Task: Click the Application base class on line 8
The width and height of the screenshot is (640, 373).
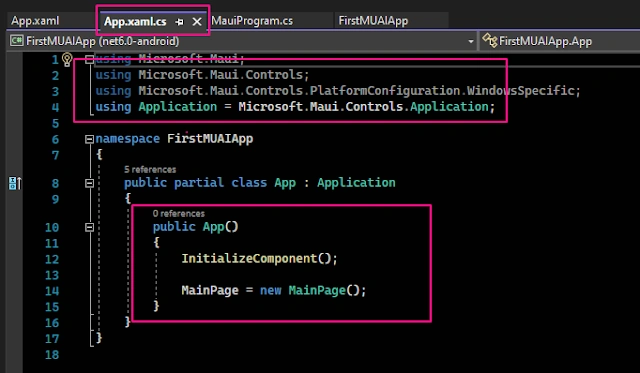Action: click(356, 183)
